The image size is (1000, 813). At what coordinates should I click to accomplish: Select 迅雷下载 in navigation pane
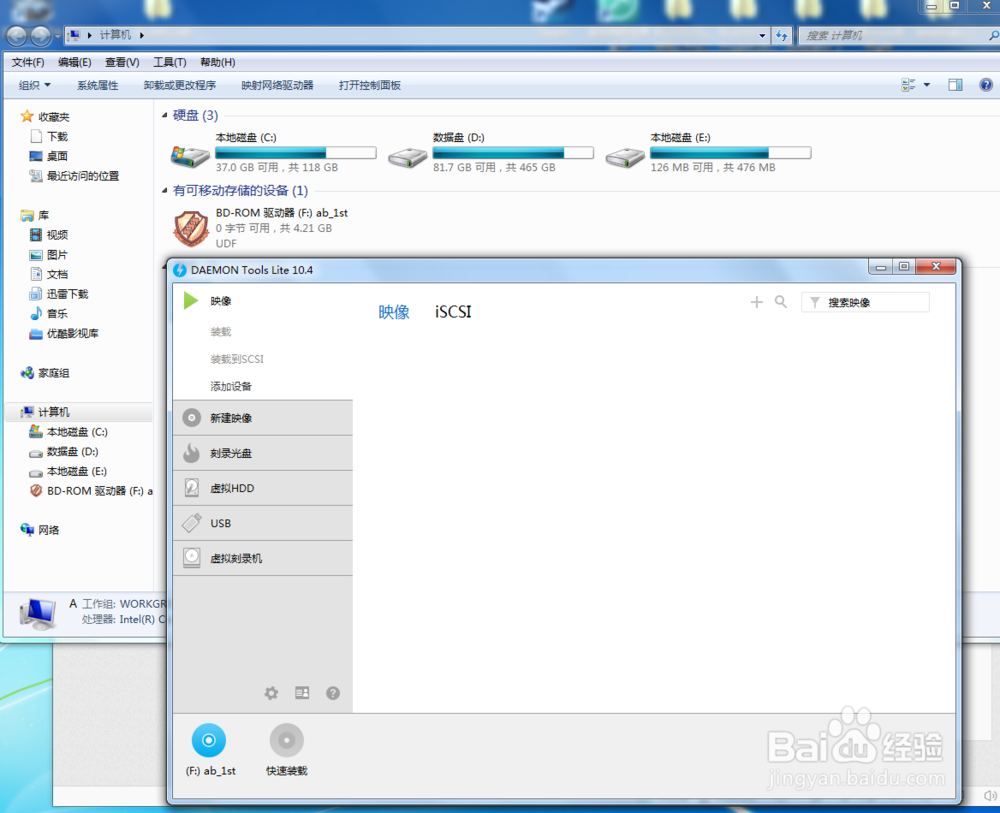[x=59, y=294]
